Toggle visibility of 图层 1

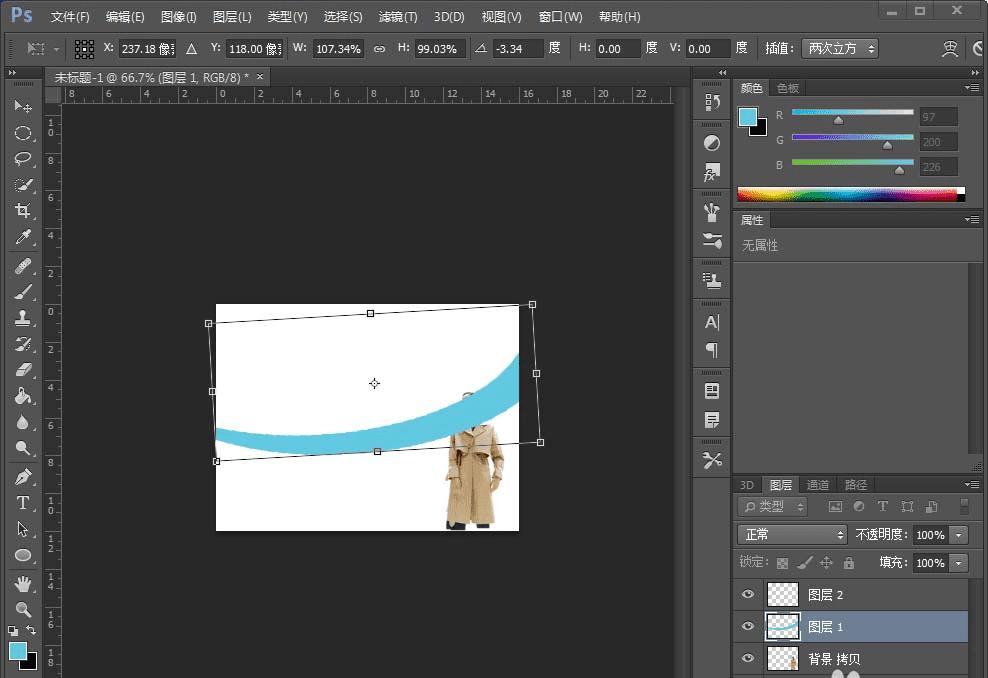pos(748,627)
